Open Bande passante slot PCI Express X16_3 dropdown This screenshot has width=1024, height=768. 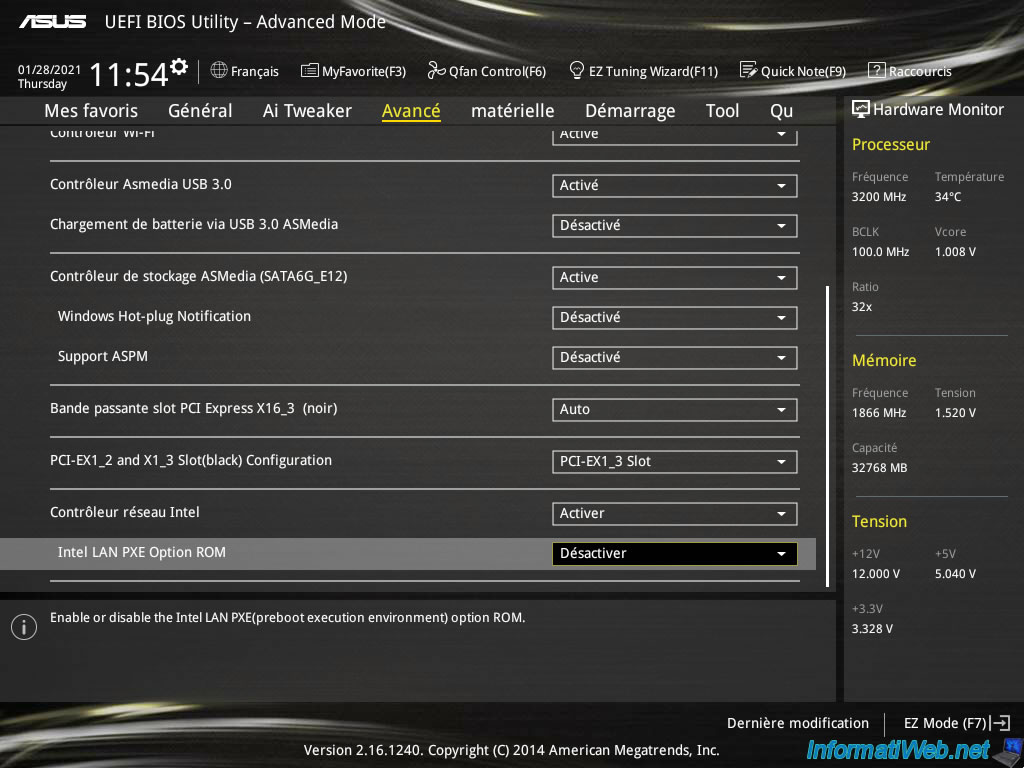click(674, 410)
